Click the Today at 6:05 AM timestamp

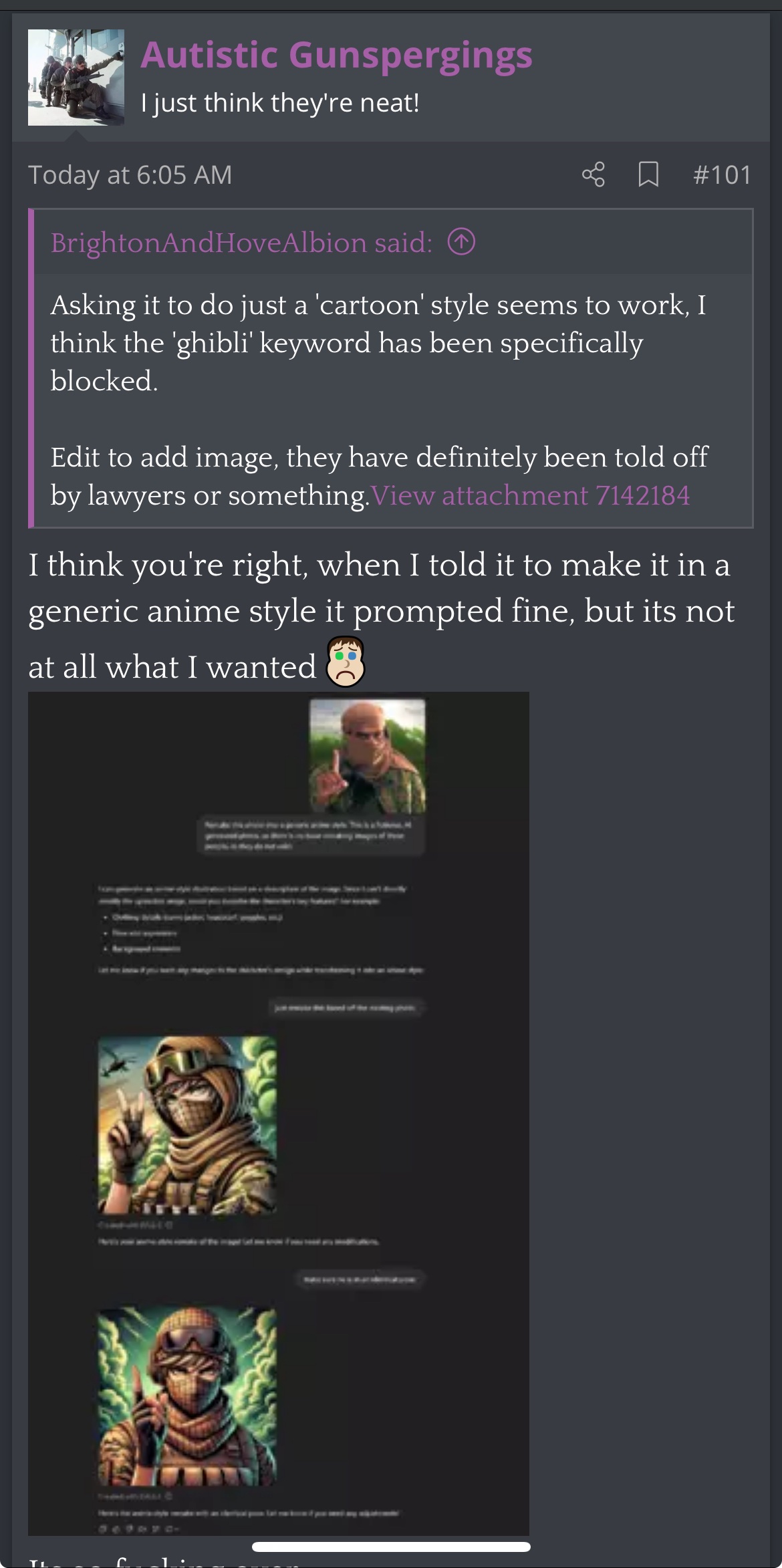pyautogui.click(x=130, y=175)
